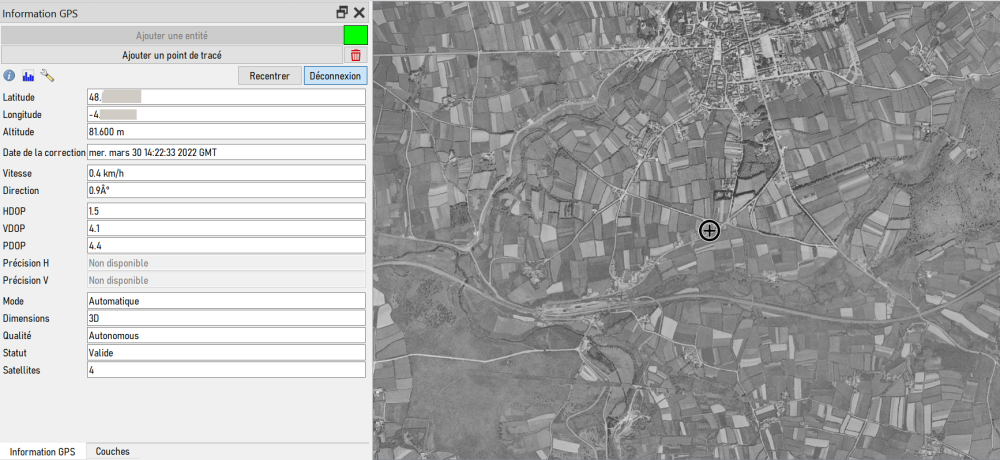
Task: Click the red trash icon to reset track
Action: [x=356, y=55]
